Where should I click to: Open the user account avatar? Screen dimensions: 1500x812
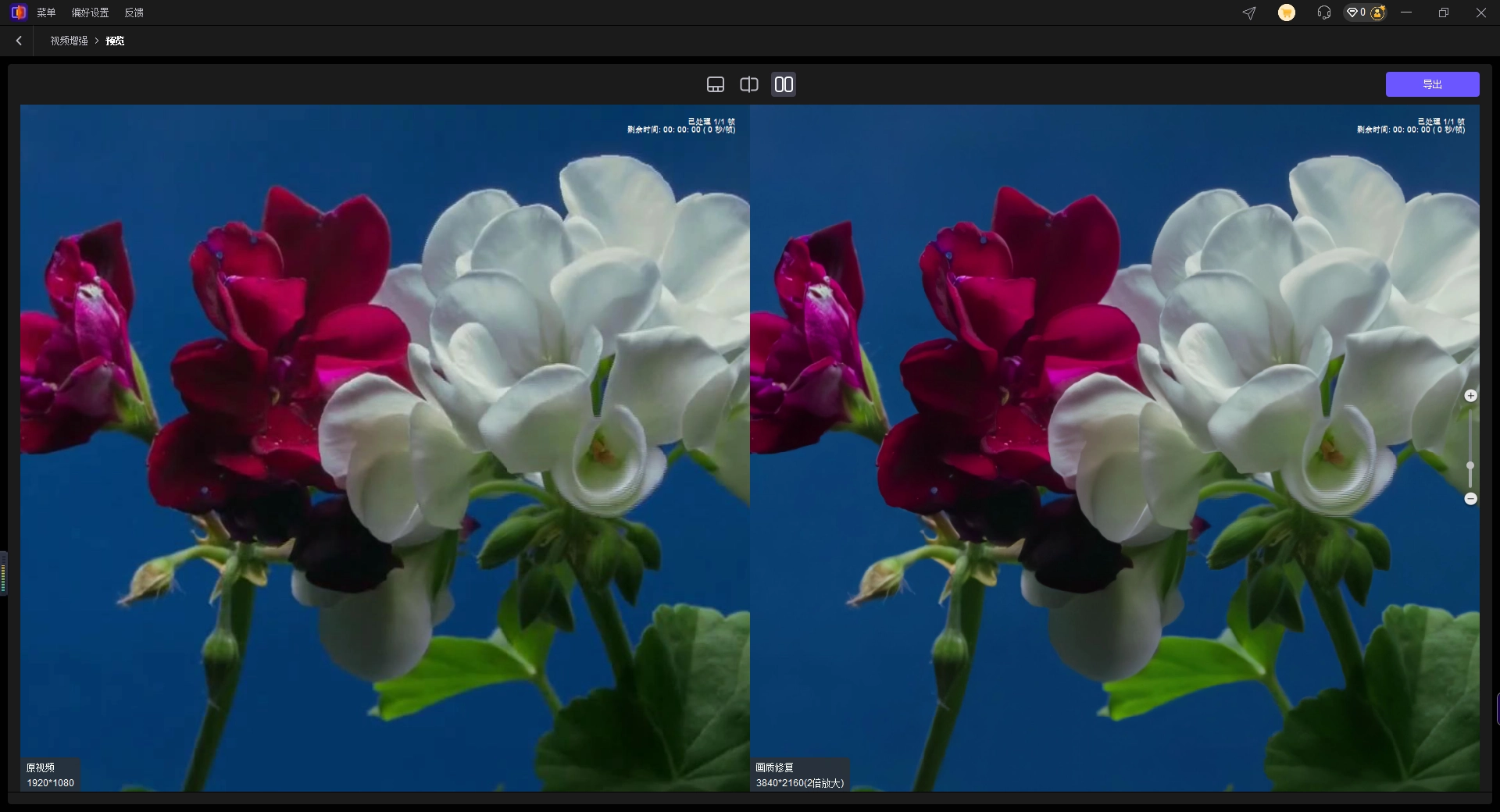point(1378,12)
